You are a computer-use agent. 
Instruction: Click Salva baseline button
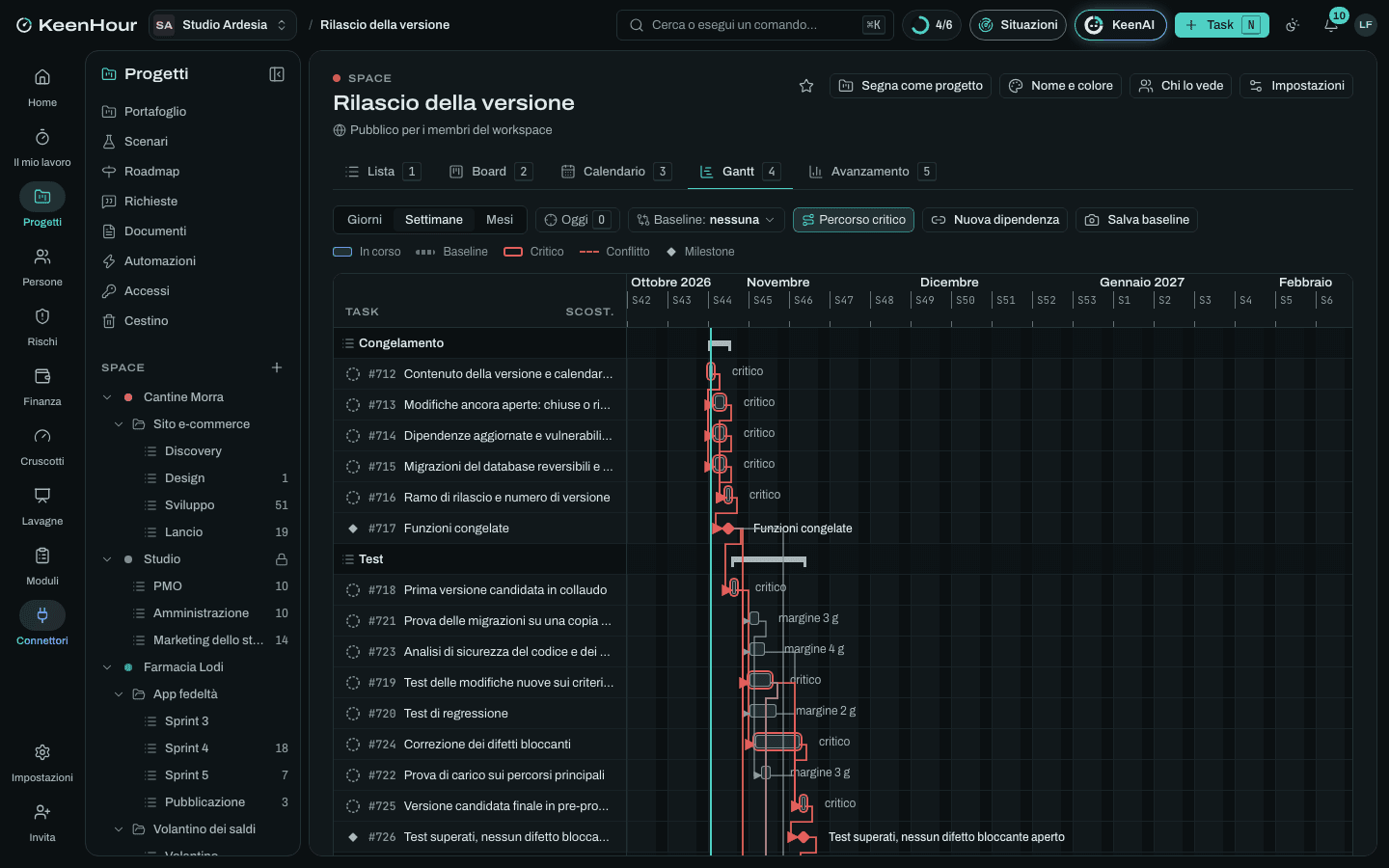coord(1136,220)
